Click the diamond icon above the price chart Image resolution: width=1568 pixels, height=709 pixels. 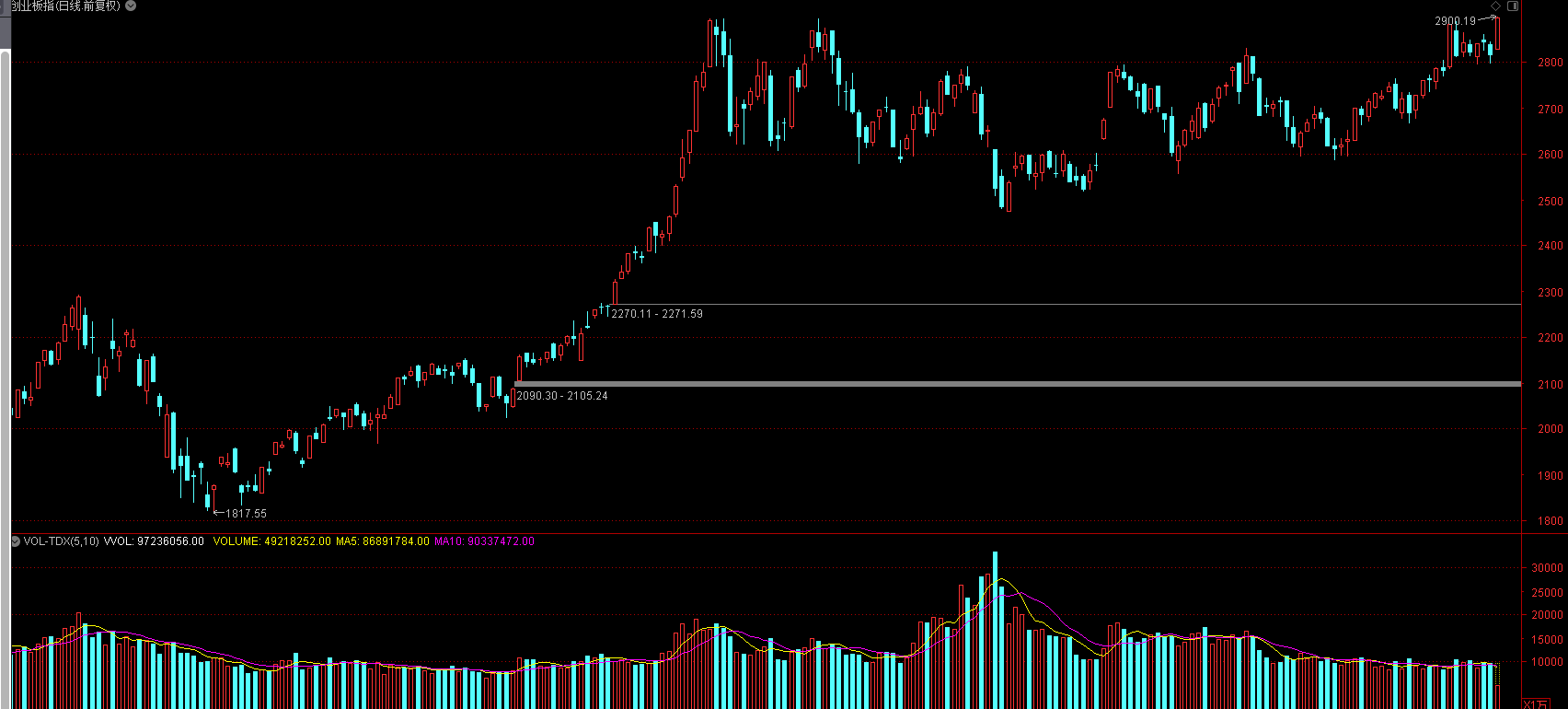[1495, 6]
